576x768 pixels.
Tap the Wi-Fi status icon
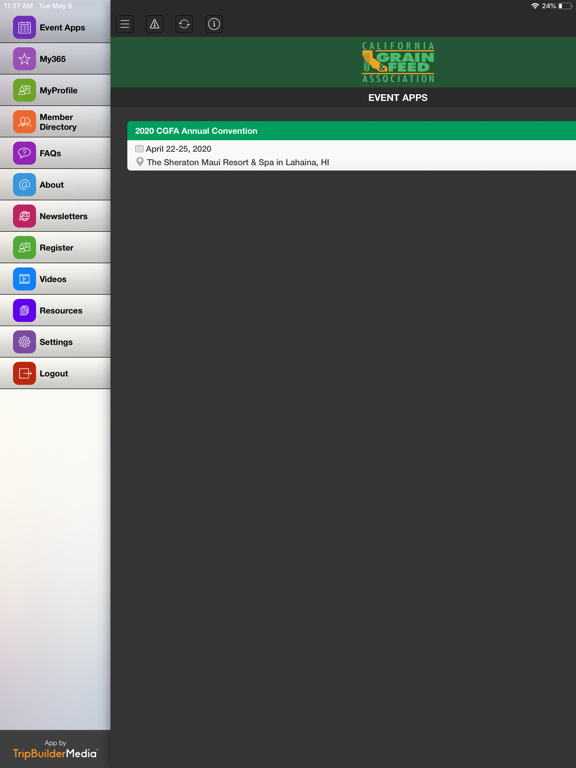pos(535,6)
